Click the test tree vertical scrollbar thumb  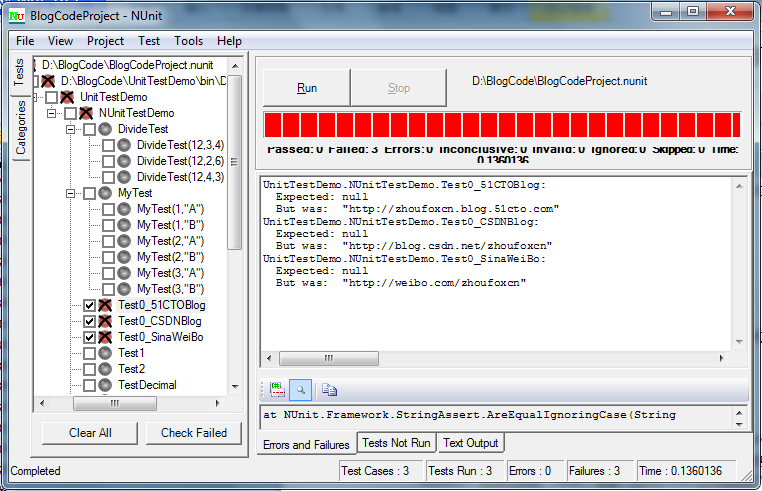click(235, 162)
